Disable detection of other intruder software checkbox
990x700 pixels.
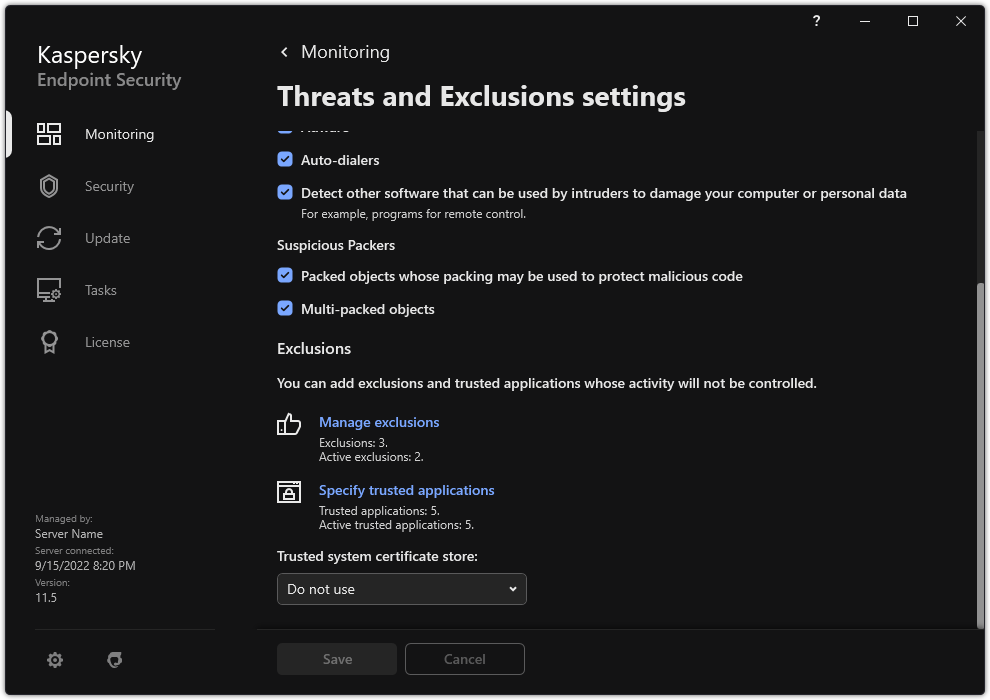pyautogui.click(x=285, y=193)
